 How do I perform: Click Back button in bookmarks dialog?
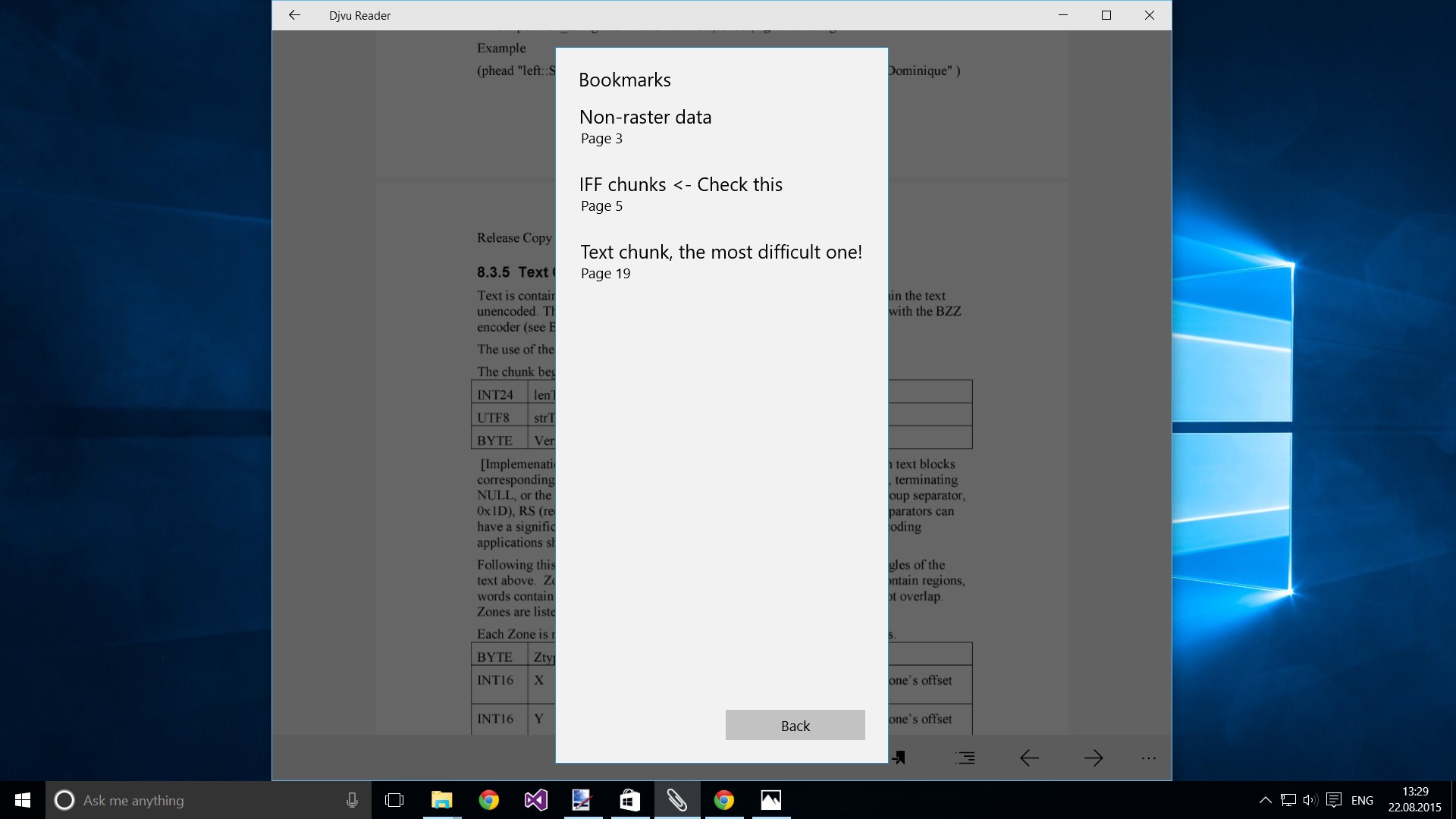click(794, 725)
